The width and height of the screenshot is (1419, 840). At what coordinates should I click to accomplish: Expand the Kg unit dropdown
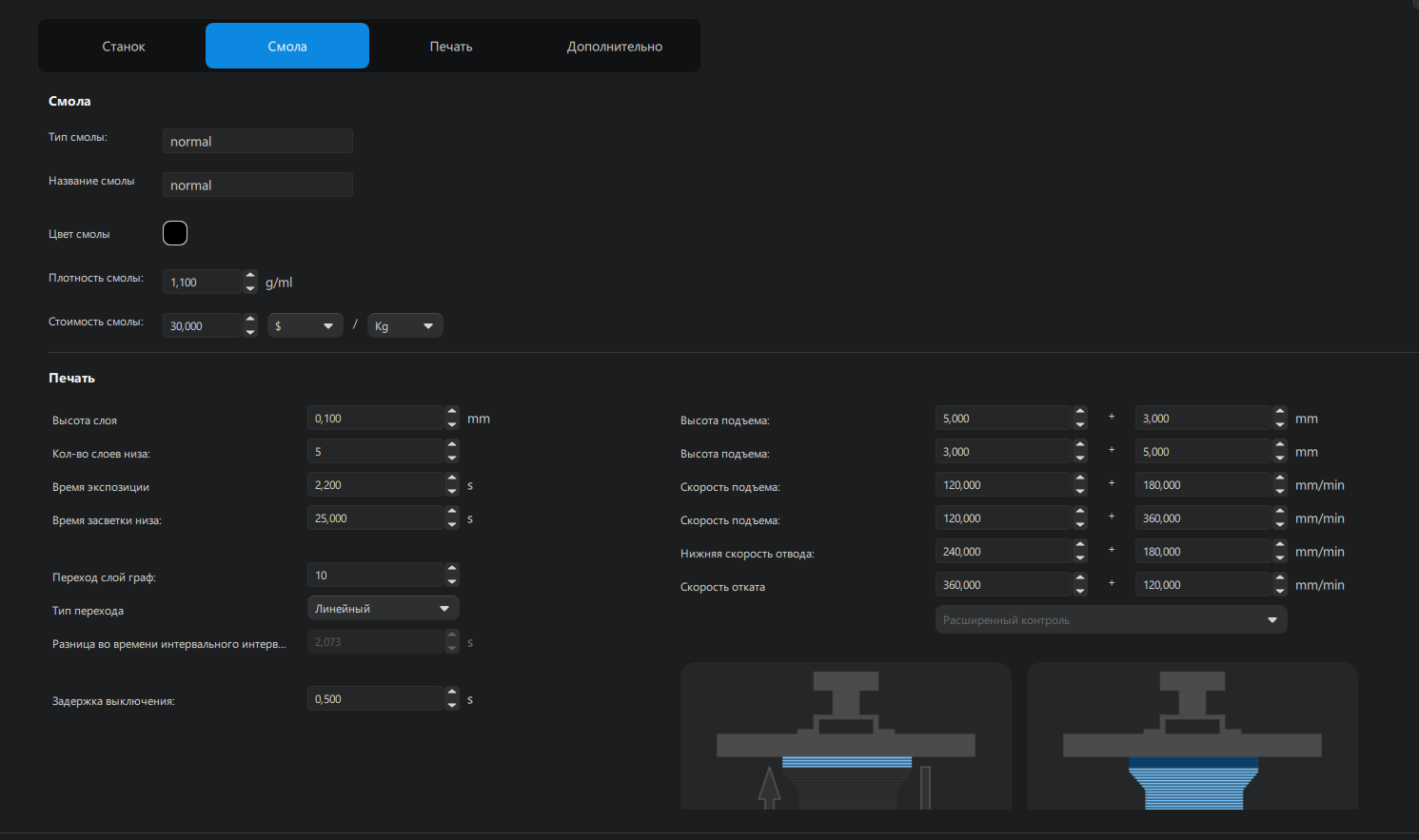[x=404, y=326]
